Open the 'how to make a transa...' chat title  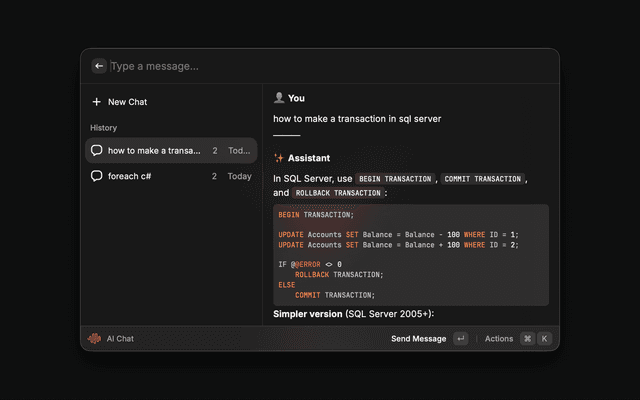(154, 151)
